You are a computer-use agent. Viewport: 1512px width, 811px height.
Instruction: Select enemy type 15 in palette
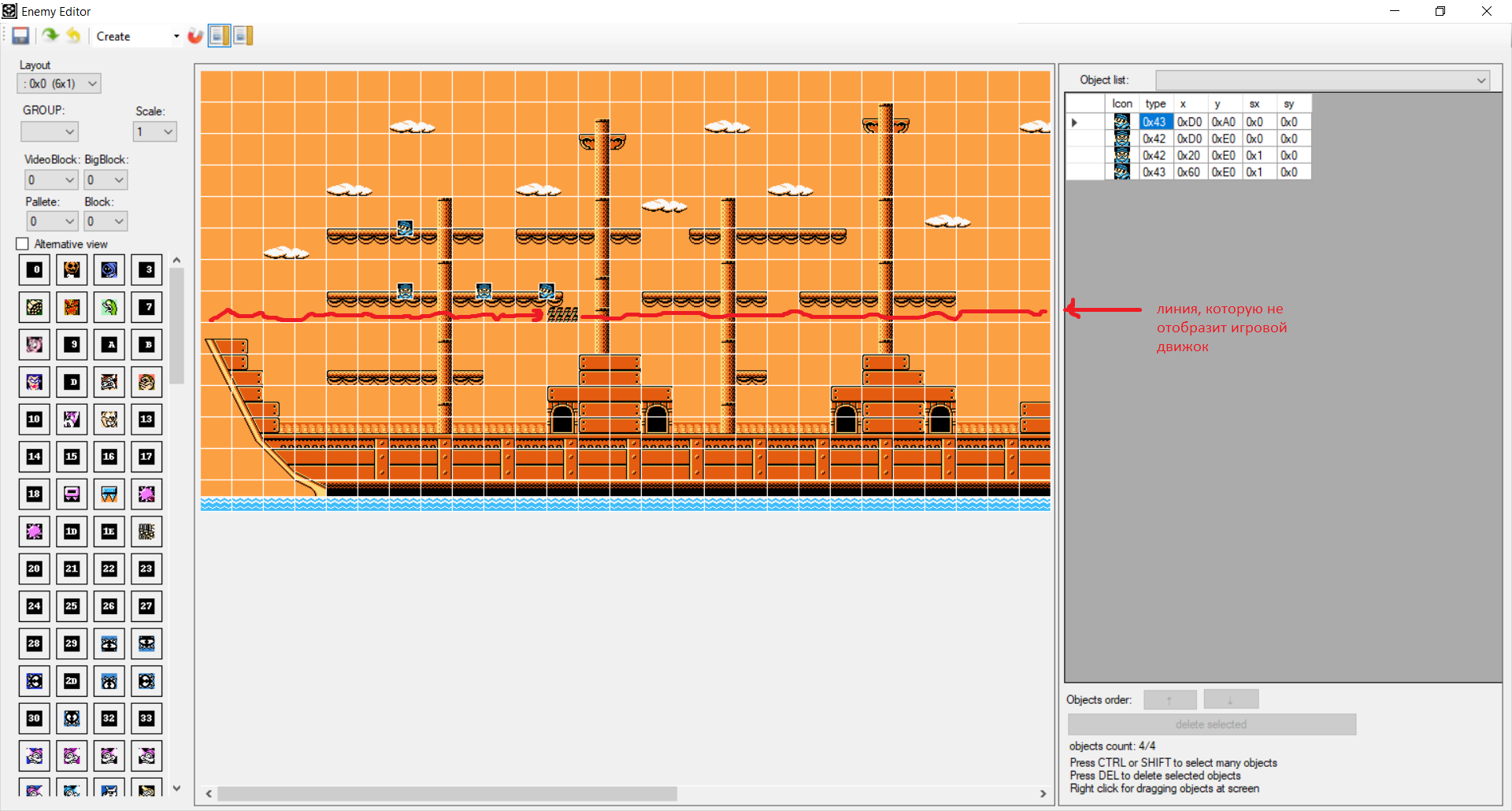click(72, 457)
